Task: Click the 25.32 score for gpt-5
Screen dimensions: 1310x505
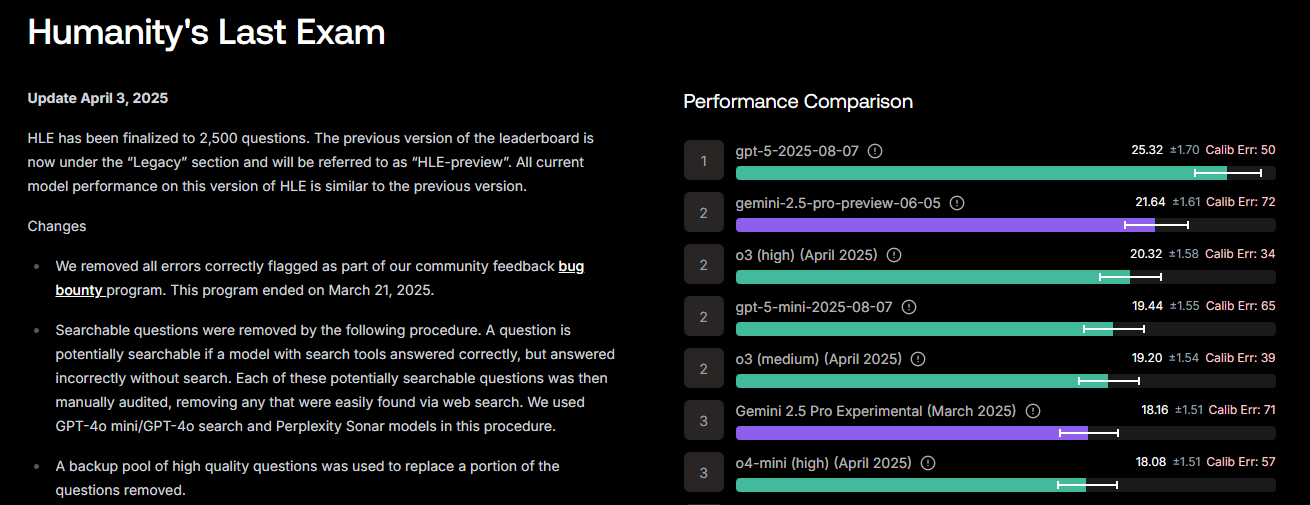Action: click(x=1147, y=150)
